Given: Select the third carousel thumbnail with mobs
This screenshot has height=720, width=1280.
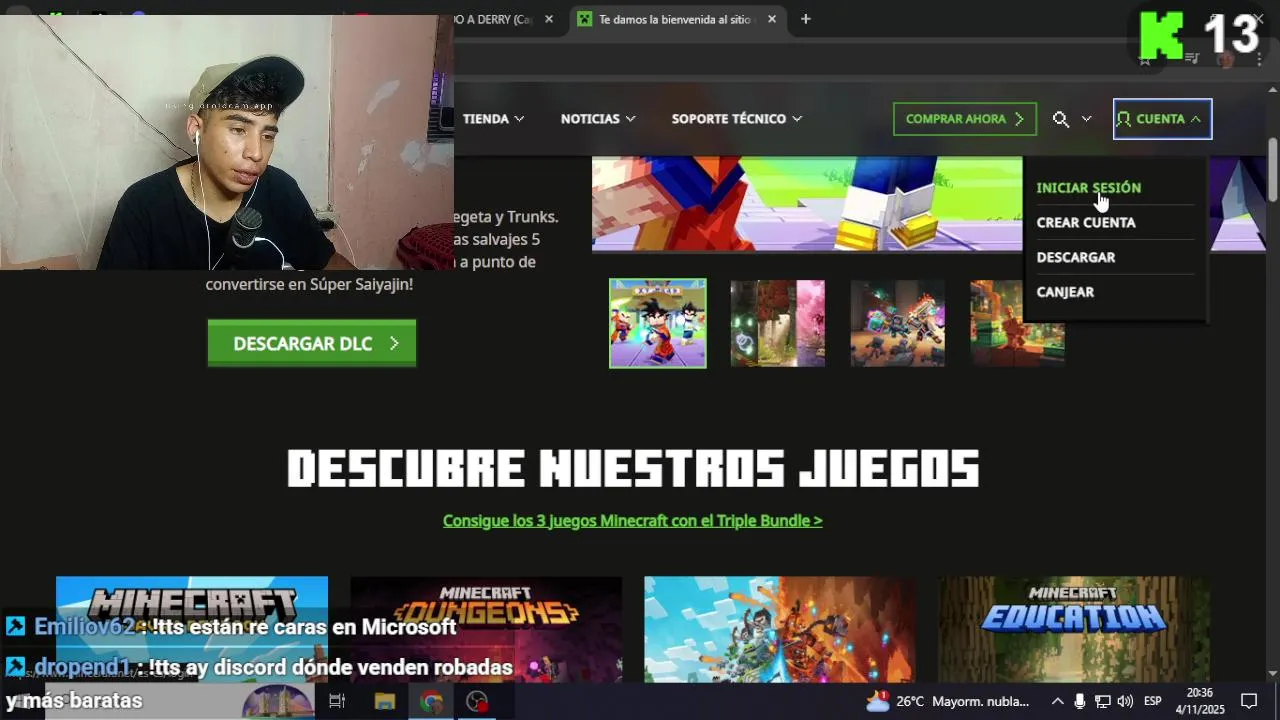Looking at the screenshot, I should (898, 323).
